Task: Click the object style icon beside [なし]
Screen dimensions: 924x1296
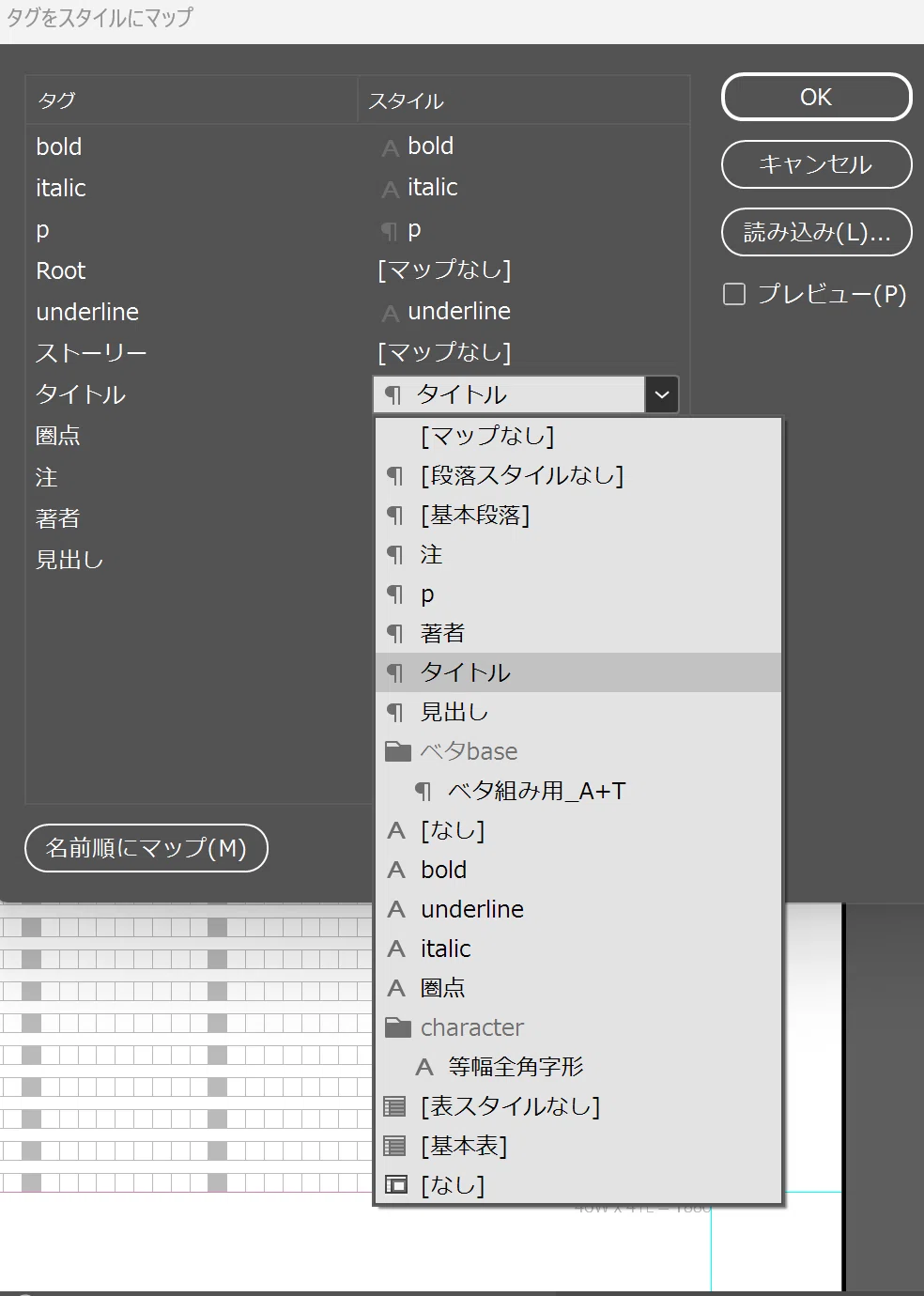Action: pyautogui.click(x=397, y=1185)
